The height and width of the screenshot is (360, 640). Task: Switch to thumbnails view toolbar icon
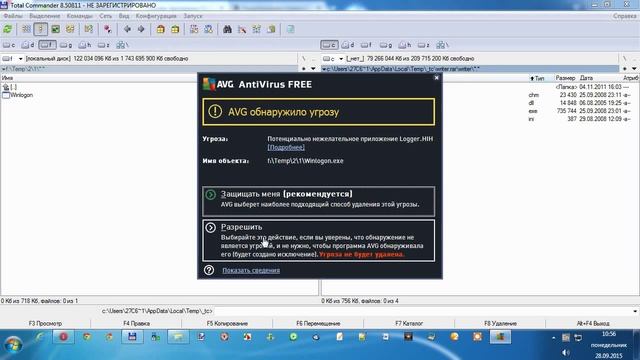pos(56,29)
